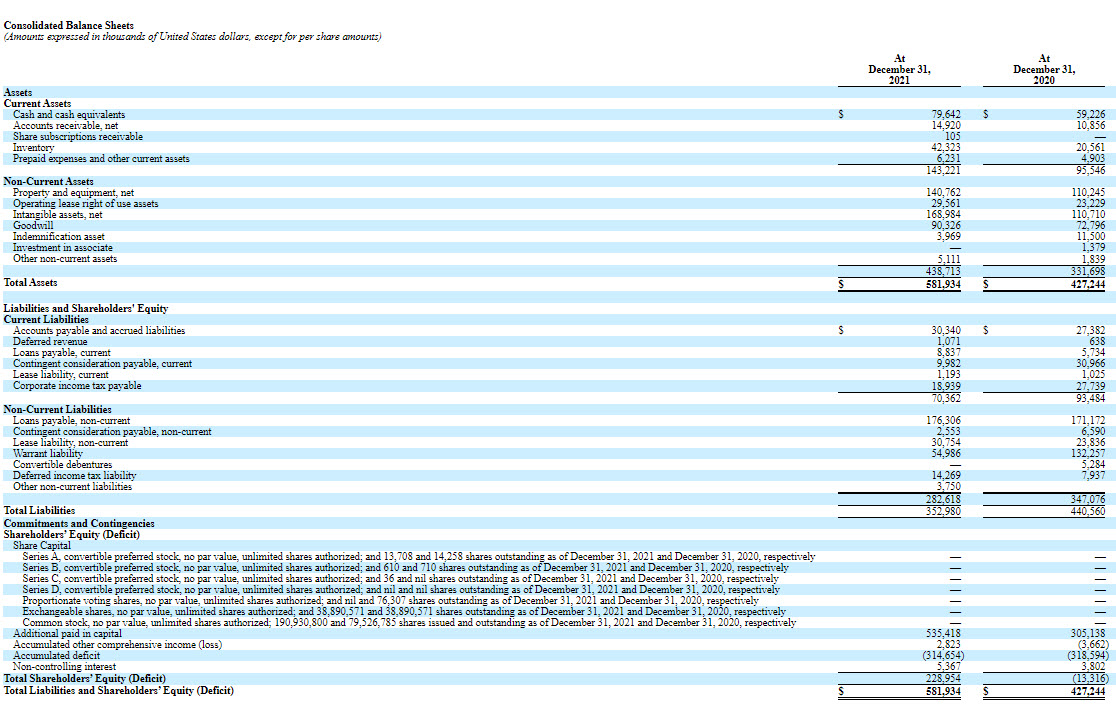
Task: Select the Warrant liability row label
Action: click(49, 454)
